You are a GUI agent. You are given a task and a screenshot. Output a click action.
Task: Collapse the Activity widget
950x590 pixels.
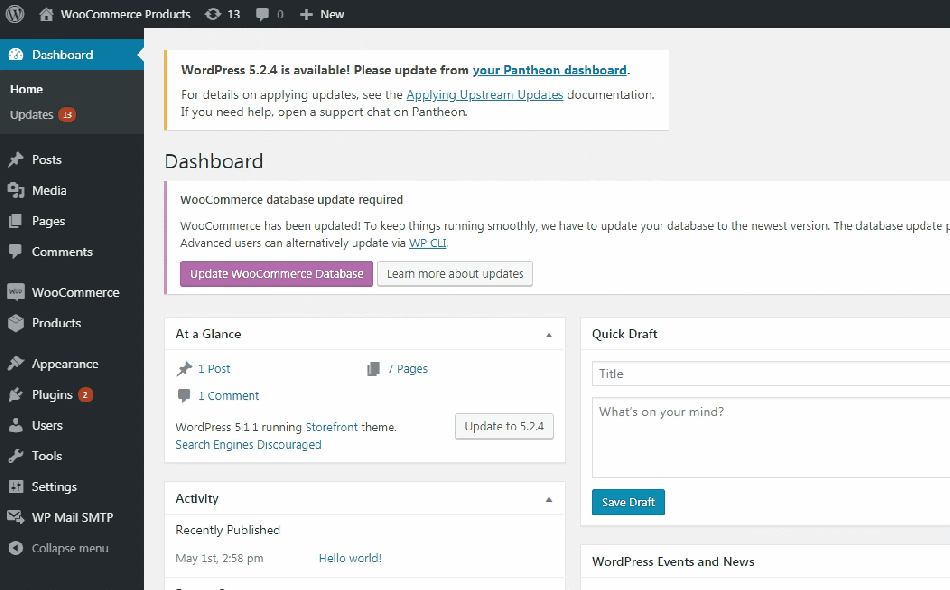[548, 498]
